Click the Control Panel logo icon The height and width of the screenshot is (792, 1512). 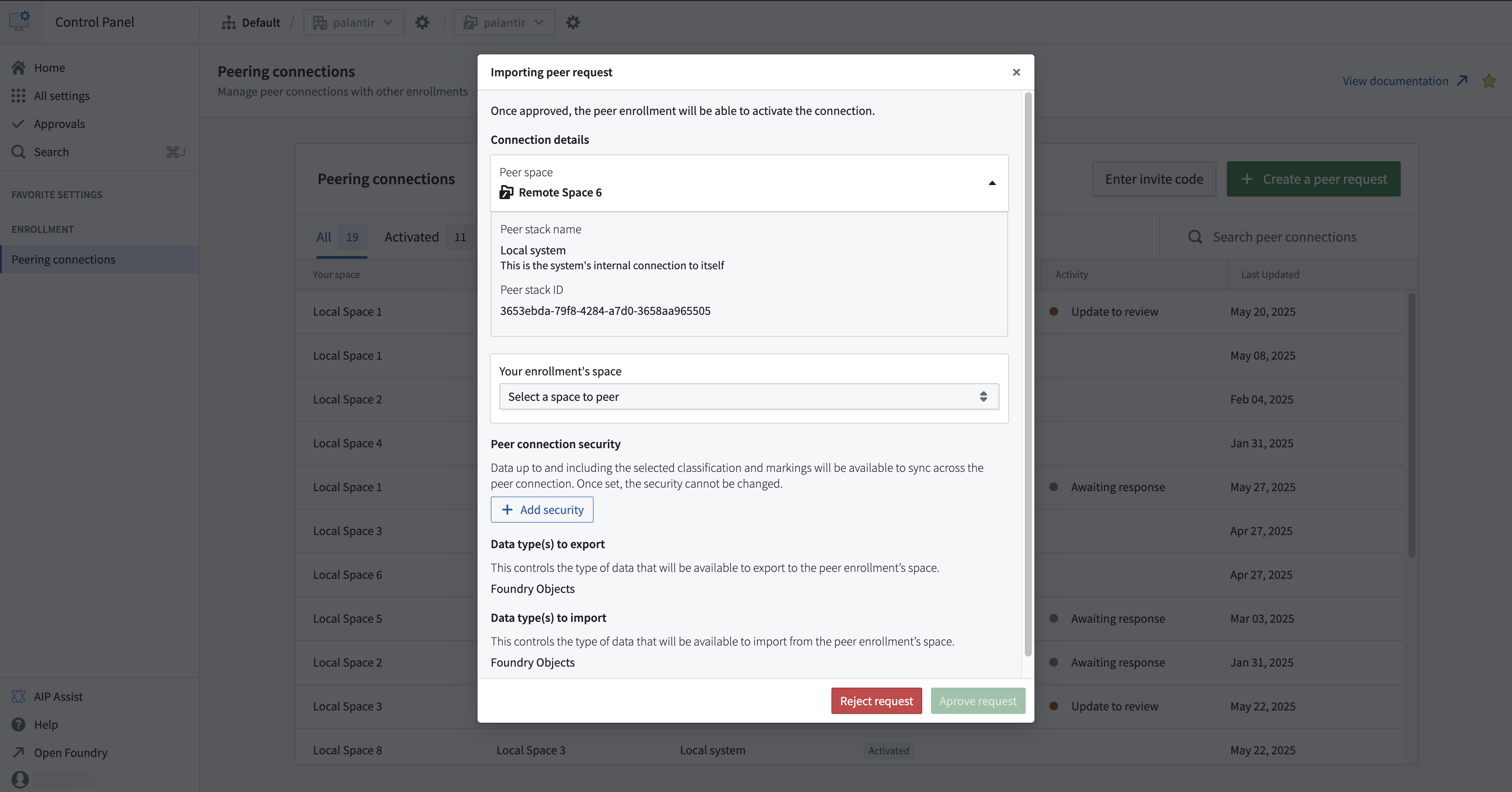click(x=19, y=21)
